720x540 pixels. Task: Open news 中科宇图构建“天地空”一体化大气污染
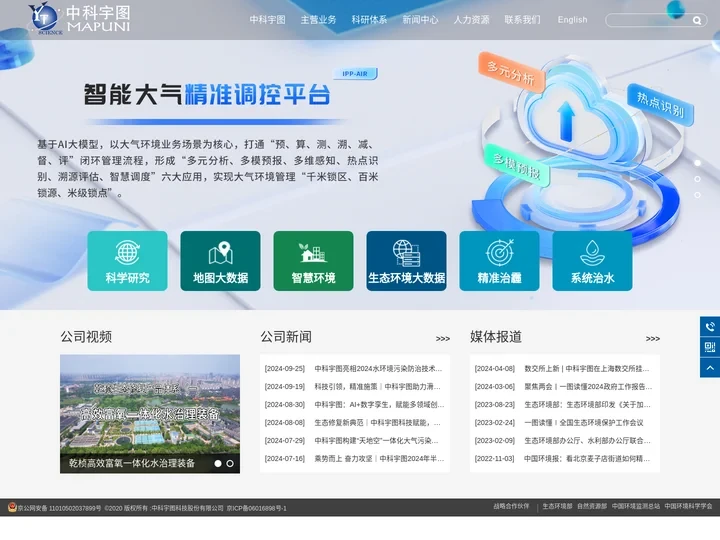pos(377,440)
